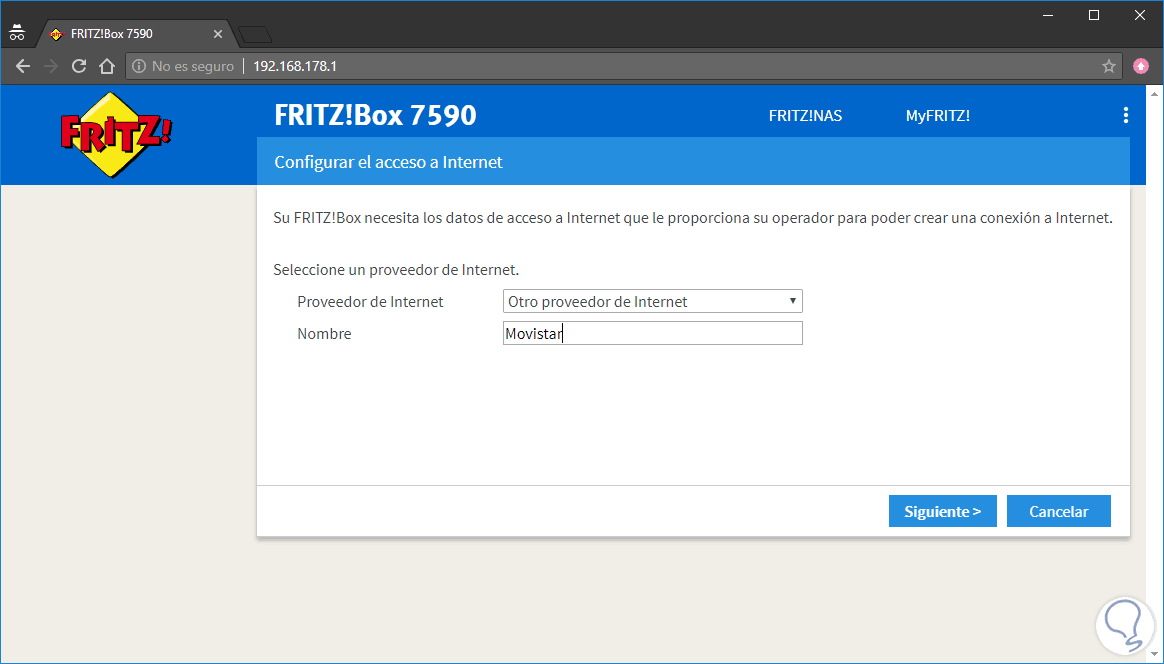
Task: Open a new browser tab
Action: [x=255, y=34]
